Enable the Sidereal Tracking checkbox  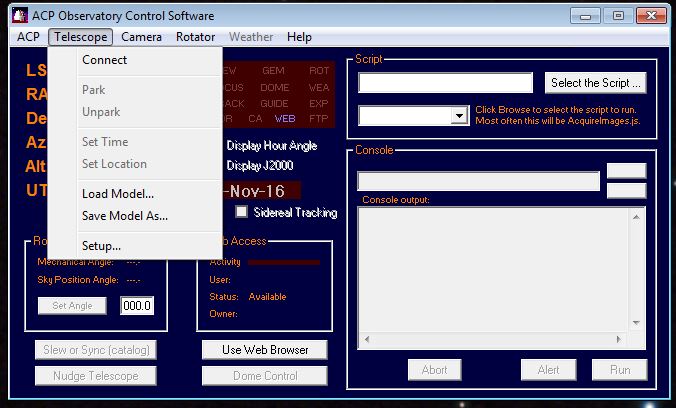click(242, 212)
